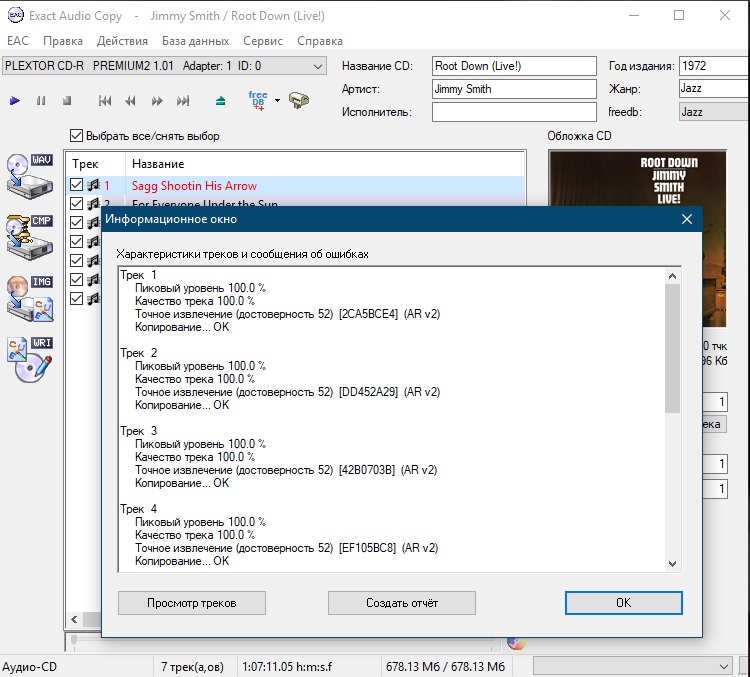Rewind the current track
The width and height of the screenshot is (750, 677).
tap(130, 100)
